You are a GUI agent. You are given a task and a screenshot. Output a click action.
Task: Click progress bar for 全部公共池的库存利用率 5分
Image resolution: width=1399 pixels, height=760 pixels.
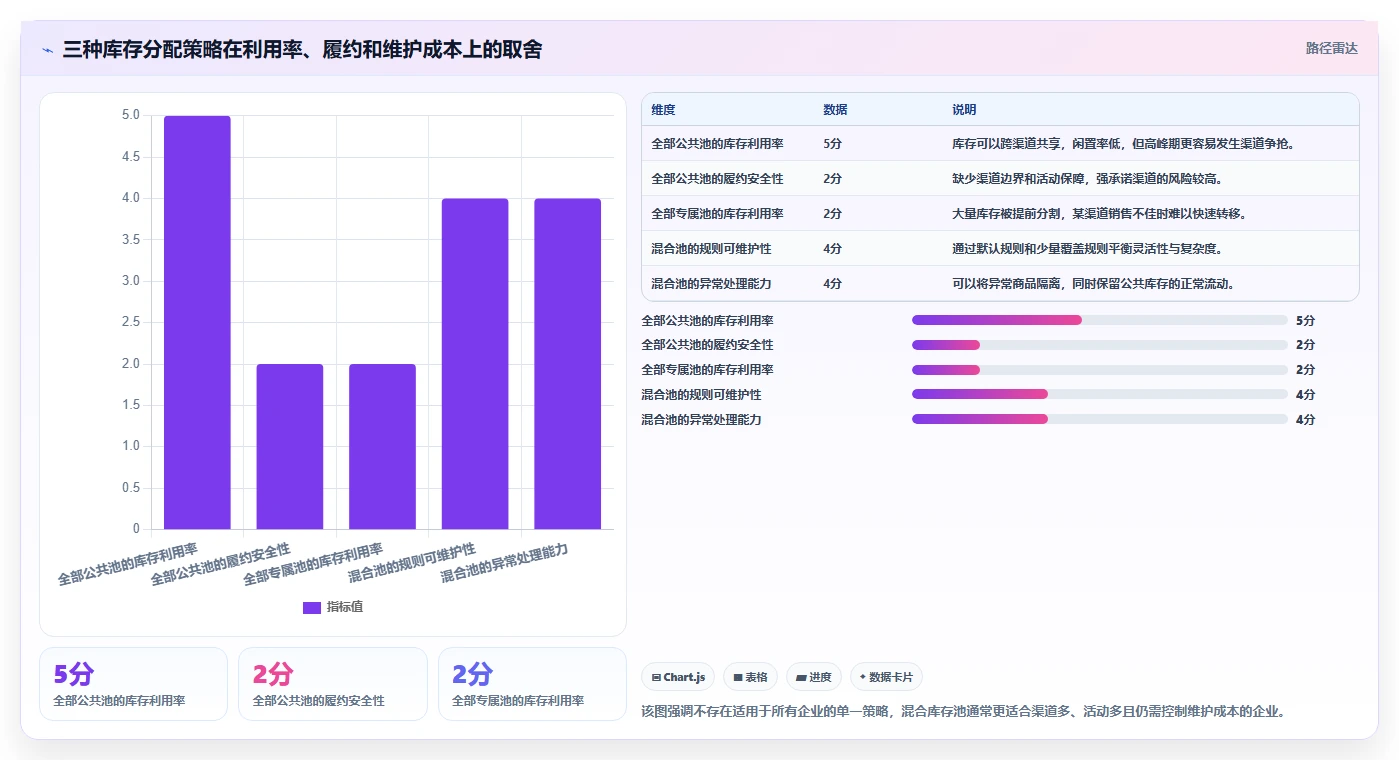click(x=1099, y=320)
